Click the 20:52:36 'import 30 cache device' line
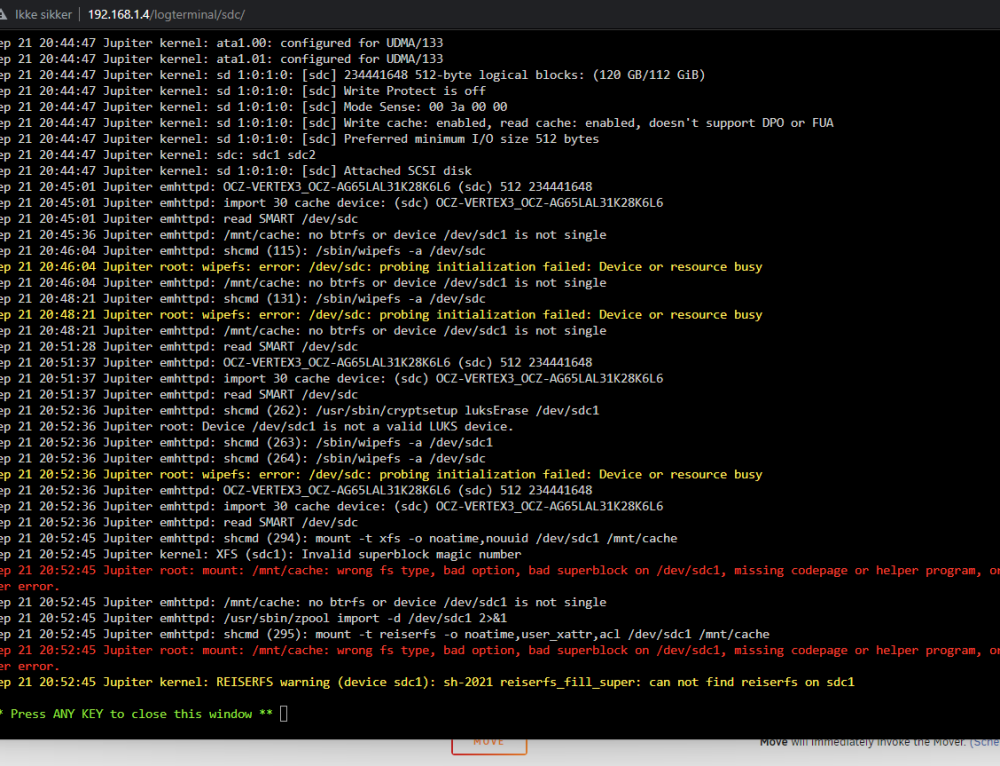The height and width of the screenshot is (766, 1000). pyautogui.click(x=332, y=506)
